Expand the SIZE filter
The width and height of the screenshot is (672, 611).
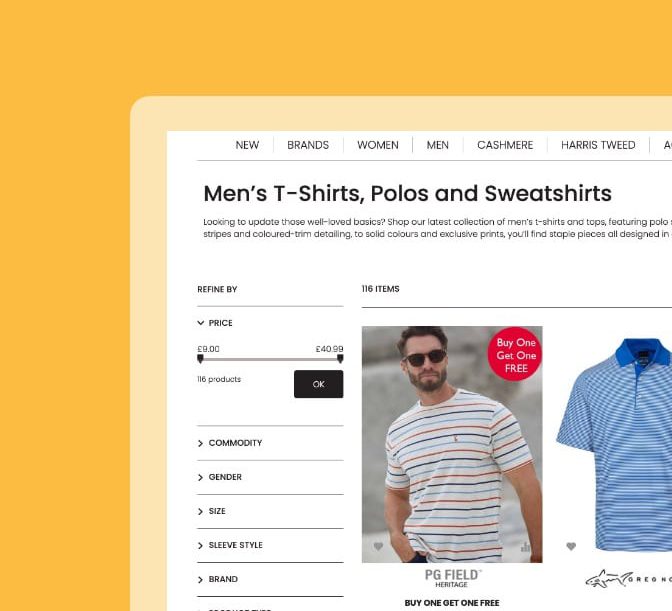tap(211, 511)
